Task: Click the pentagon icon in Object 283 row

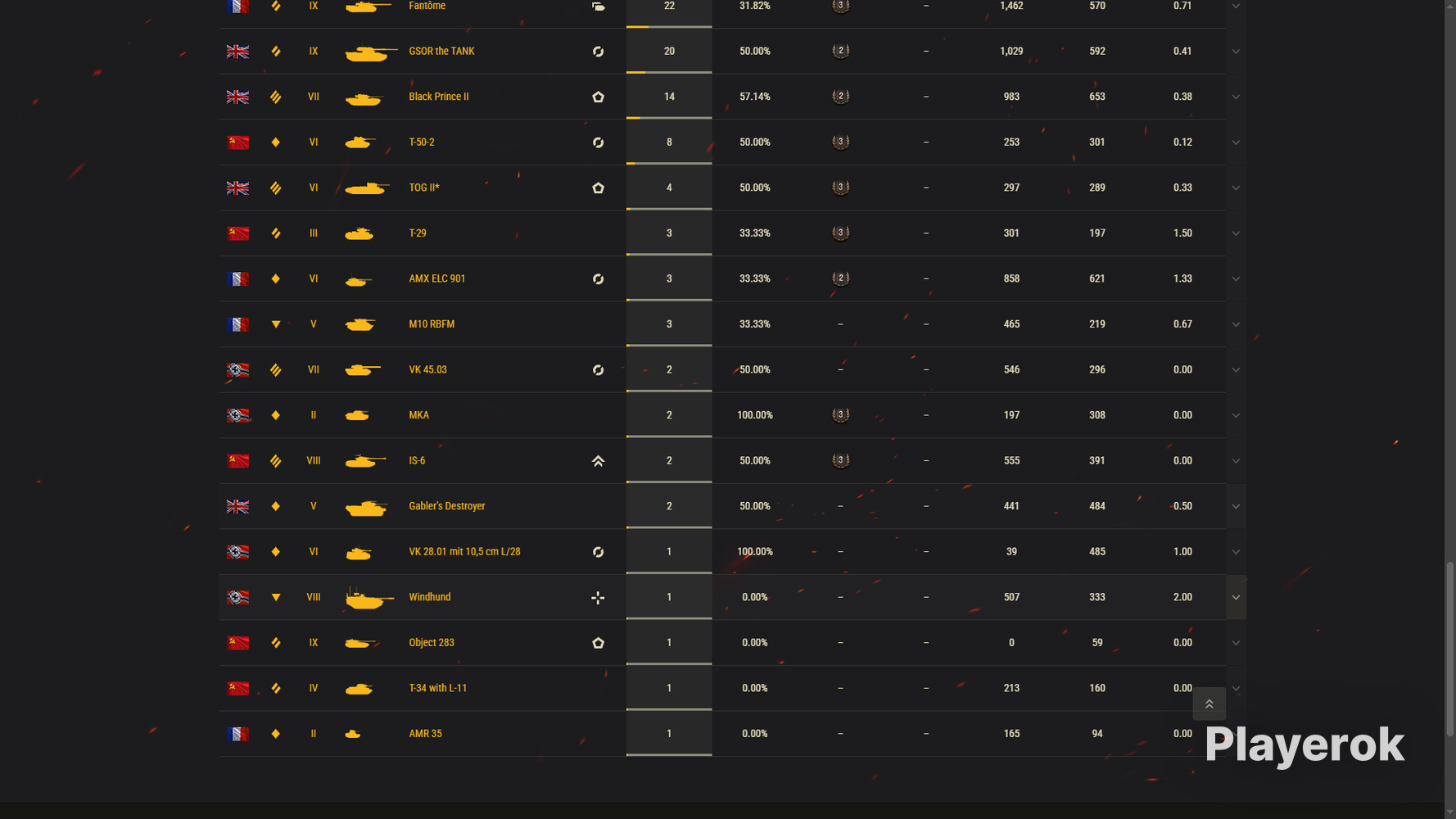Action: [x=598, y=643]
